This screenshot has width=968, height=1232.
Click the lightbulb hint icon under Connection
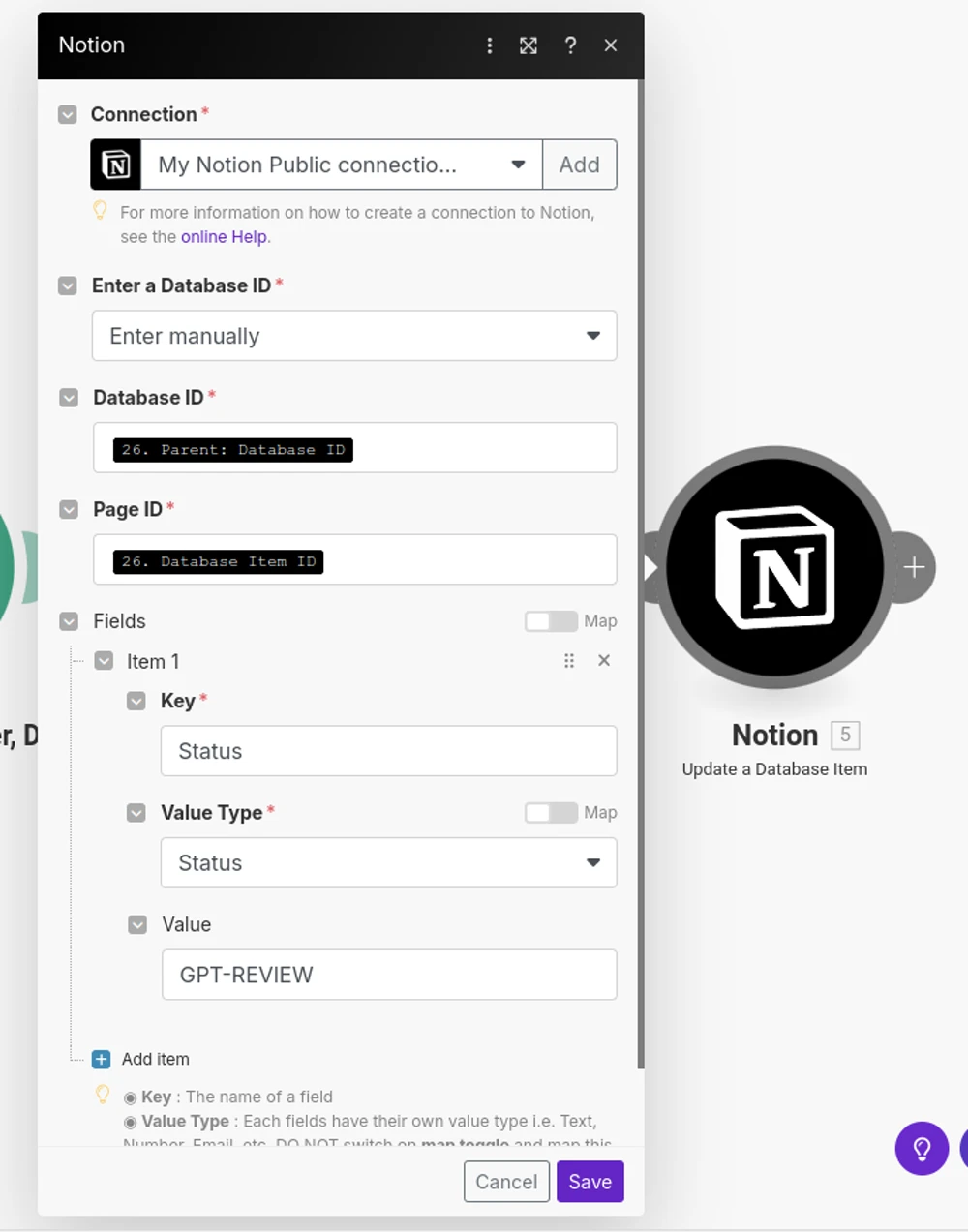click(x=100, y=210)
